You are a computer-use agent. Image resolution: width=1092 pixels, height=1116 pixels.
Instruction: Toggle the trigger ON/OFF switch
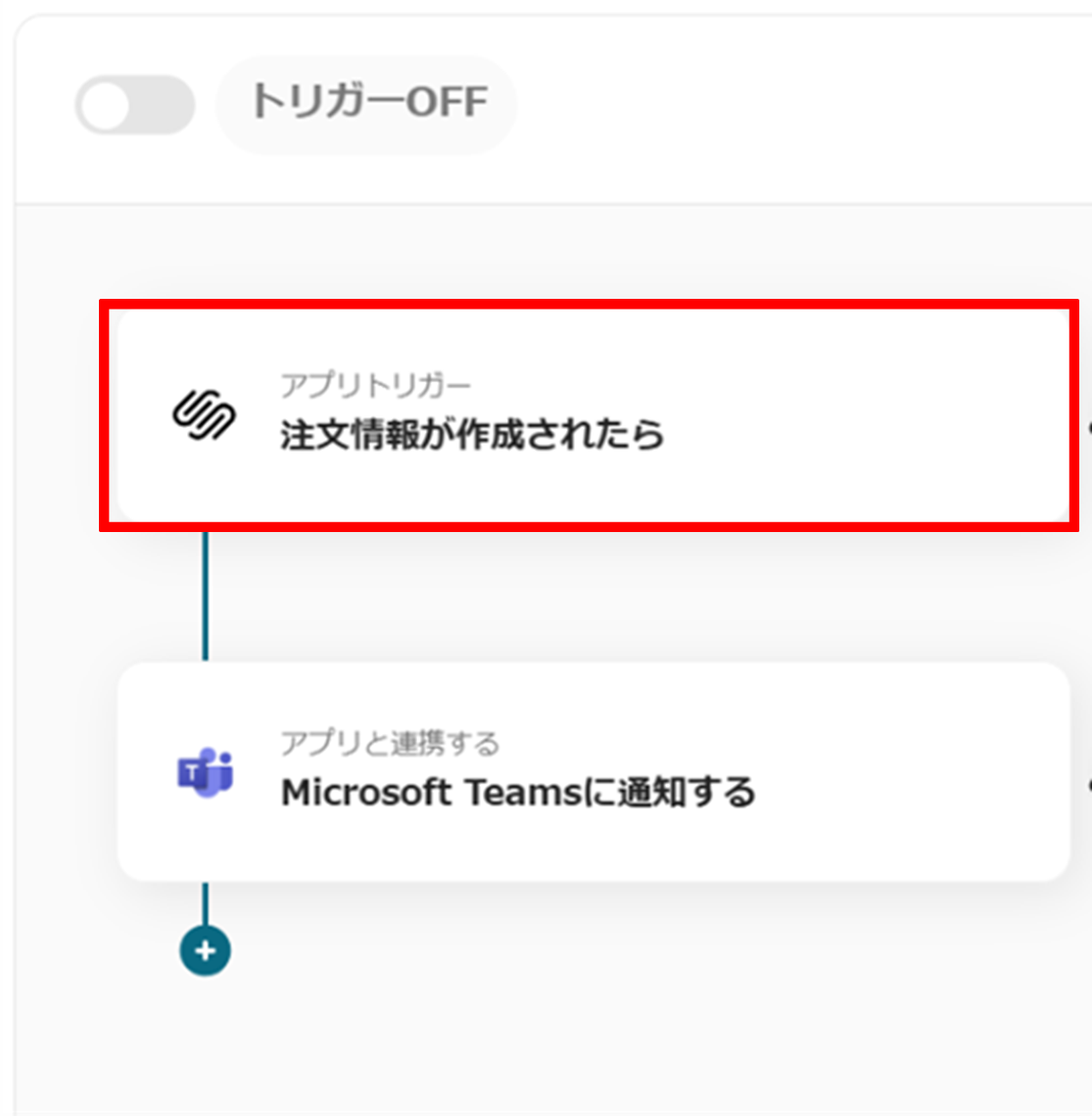click(x=135, y=105)
